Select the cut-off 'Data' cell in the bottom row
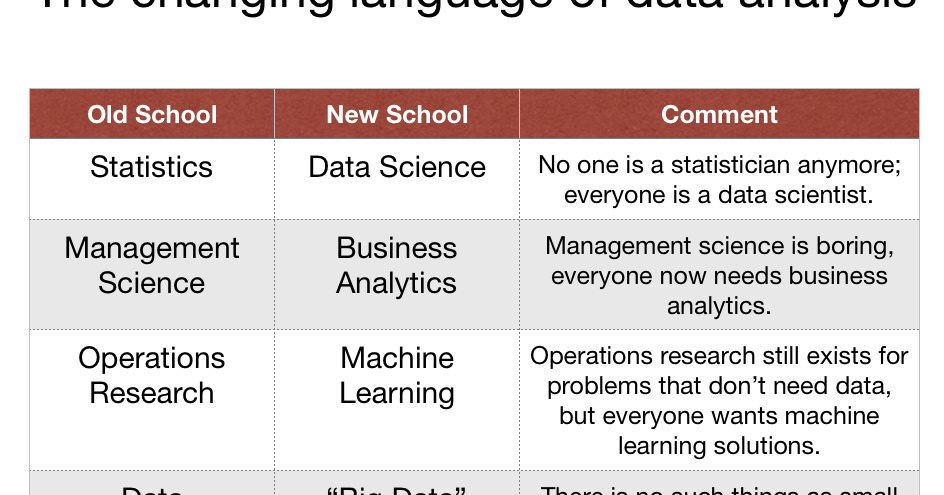944x495 pixels. (x=152, y=489)
